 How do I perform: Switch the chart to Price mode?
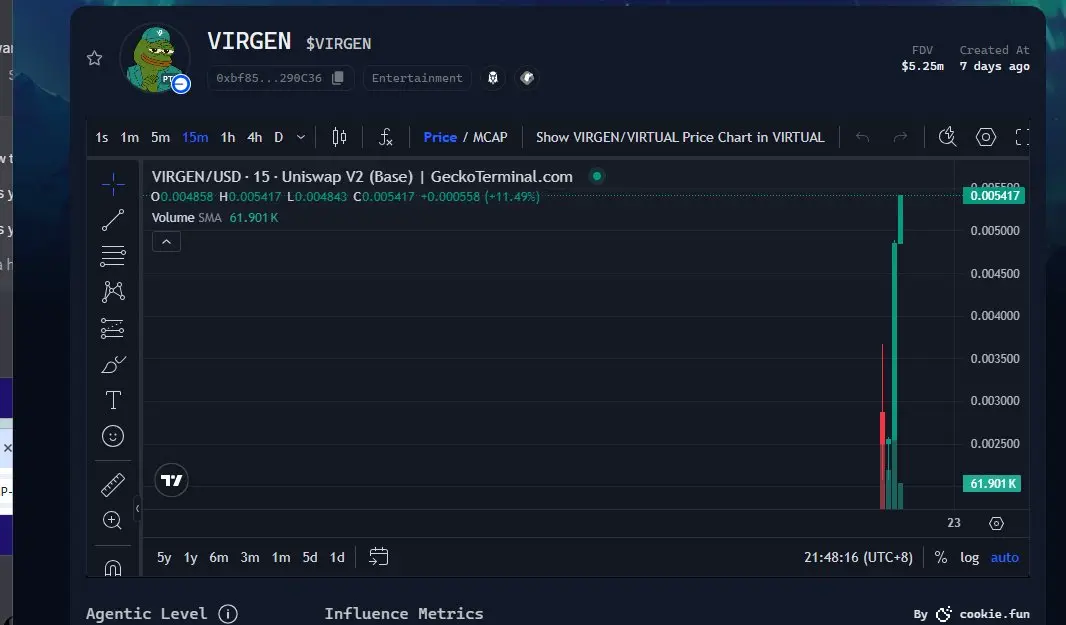(440, 137)
